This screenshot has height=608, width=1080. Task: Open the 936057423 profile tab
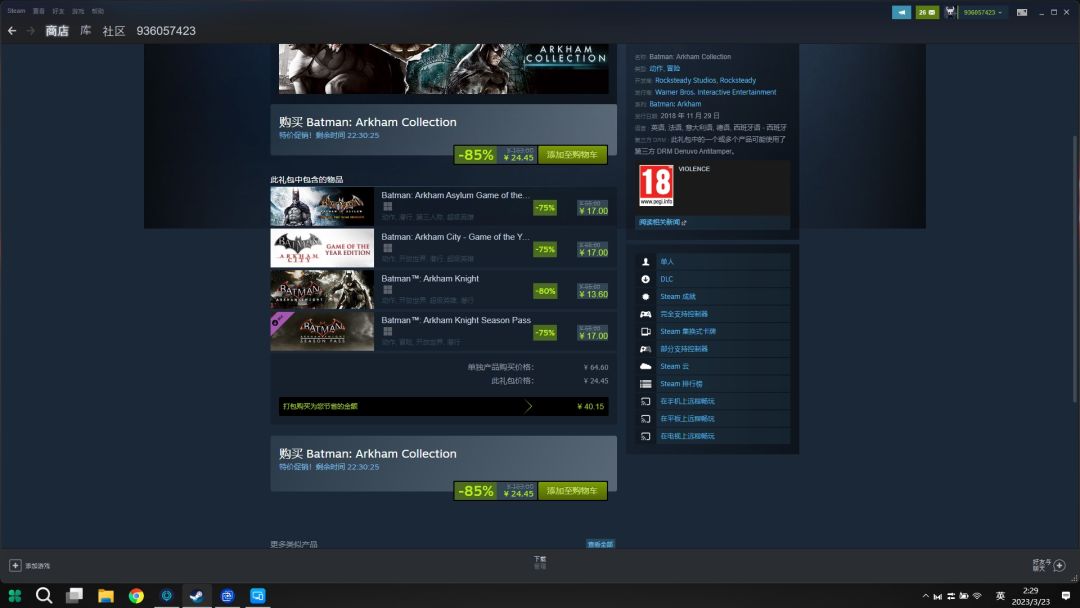tap(166, 31)
